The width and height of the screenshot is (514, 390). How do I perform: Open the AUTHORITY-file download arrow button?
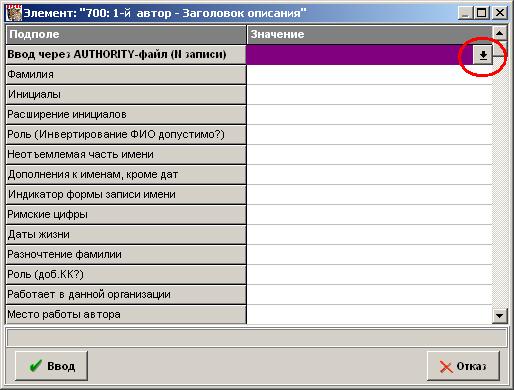tap(483, 55)
